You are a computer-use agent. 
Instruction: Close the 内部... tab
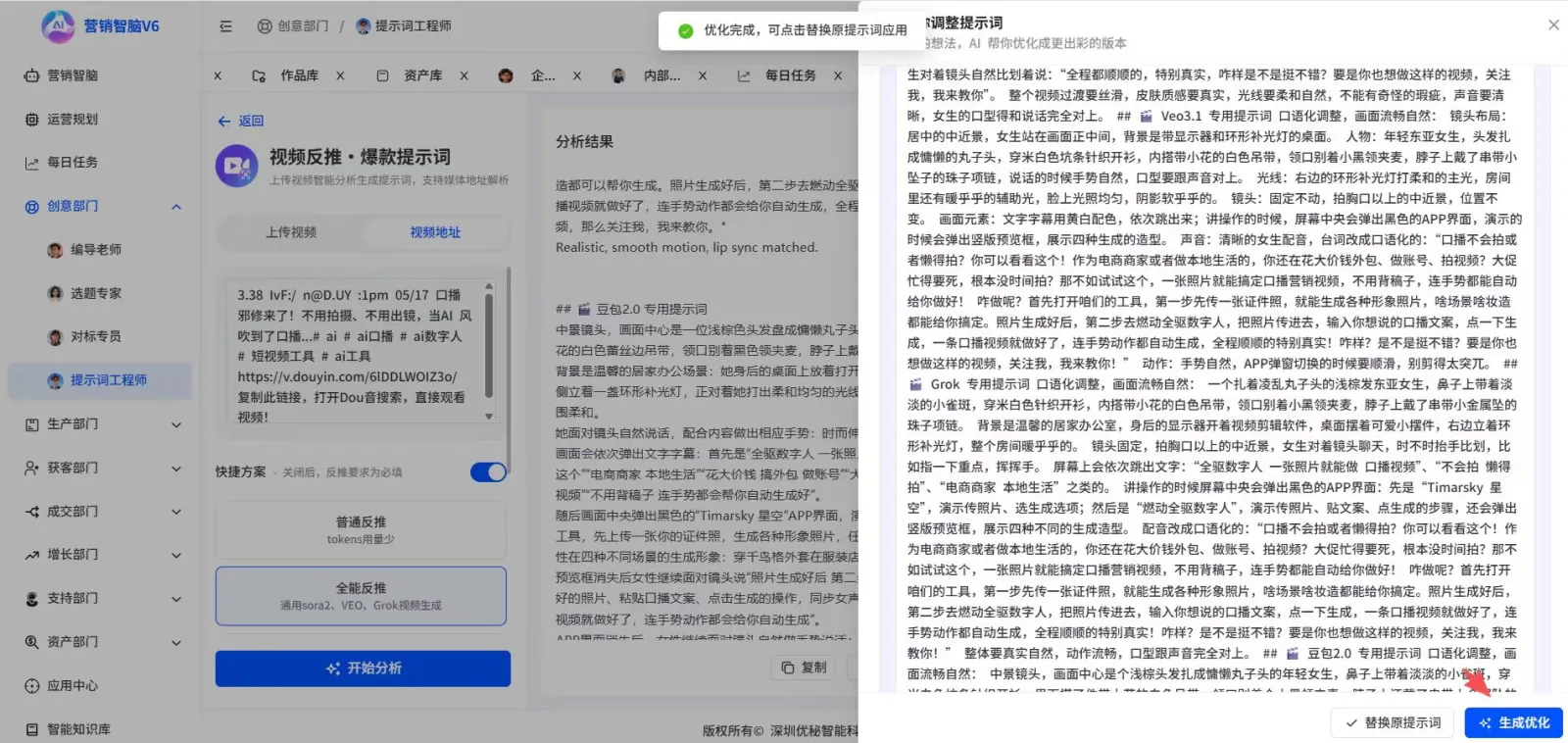(702, 75)
